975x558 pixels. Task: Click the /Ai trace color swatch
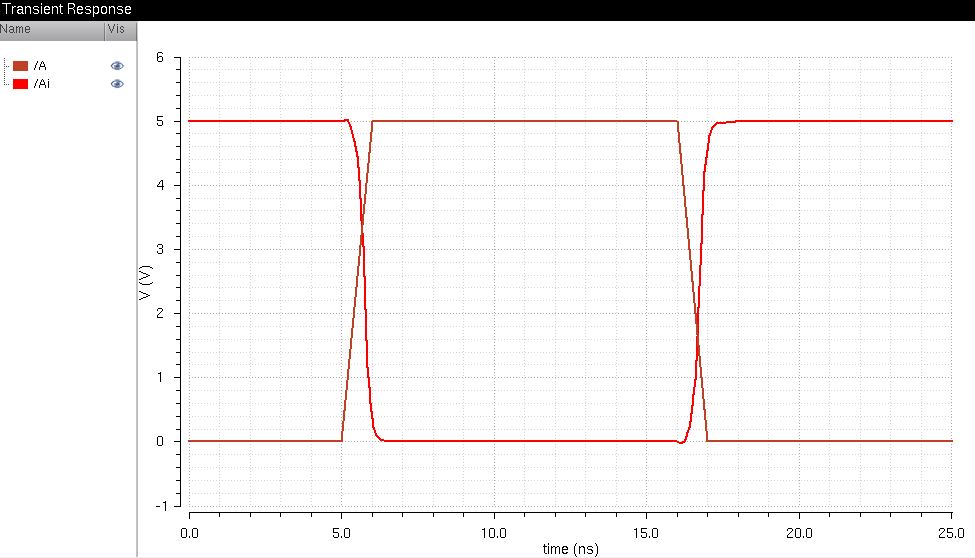pos(21,84)
